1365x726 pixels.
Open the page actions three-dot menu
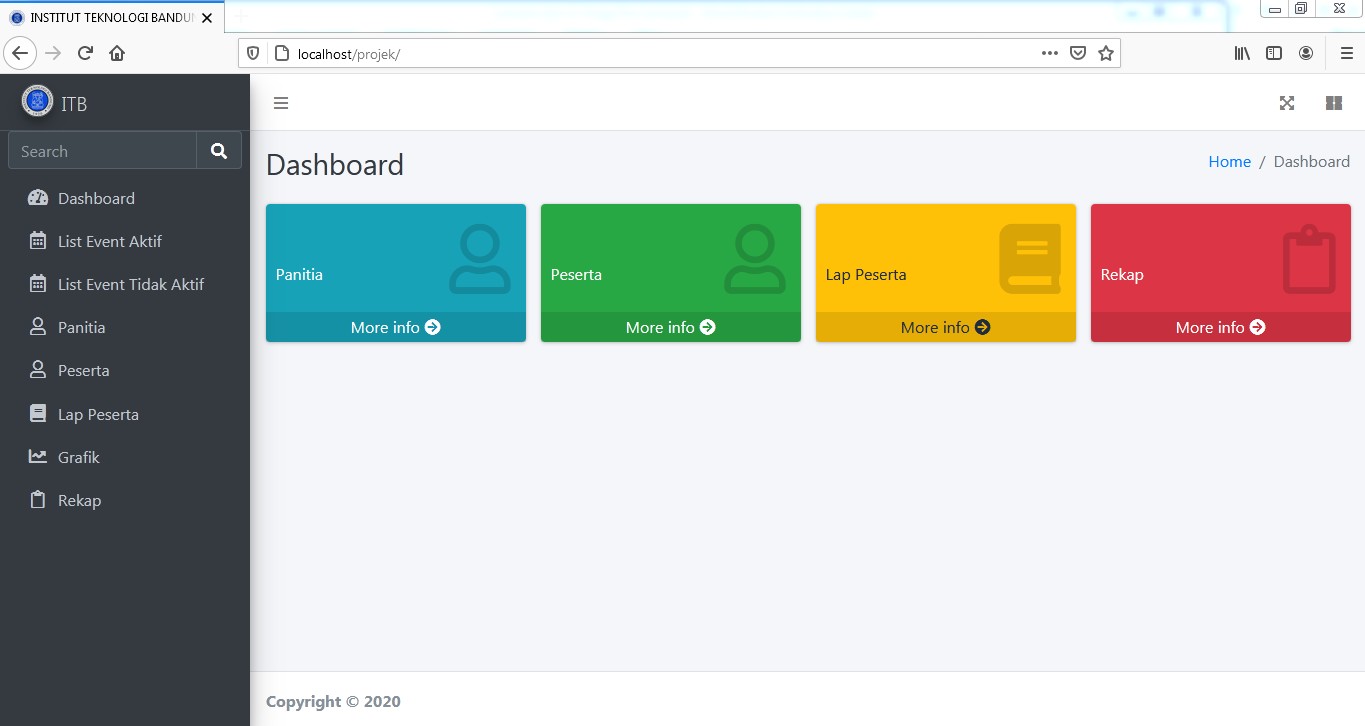pos(1049,53)
